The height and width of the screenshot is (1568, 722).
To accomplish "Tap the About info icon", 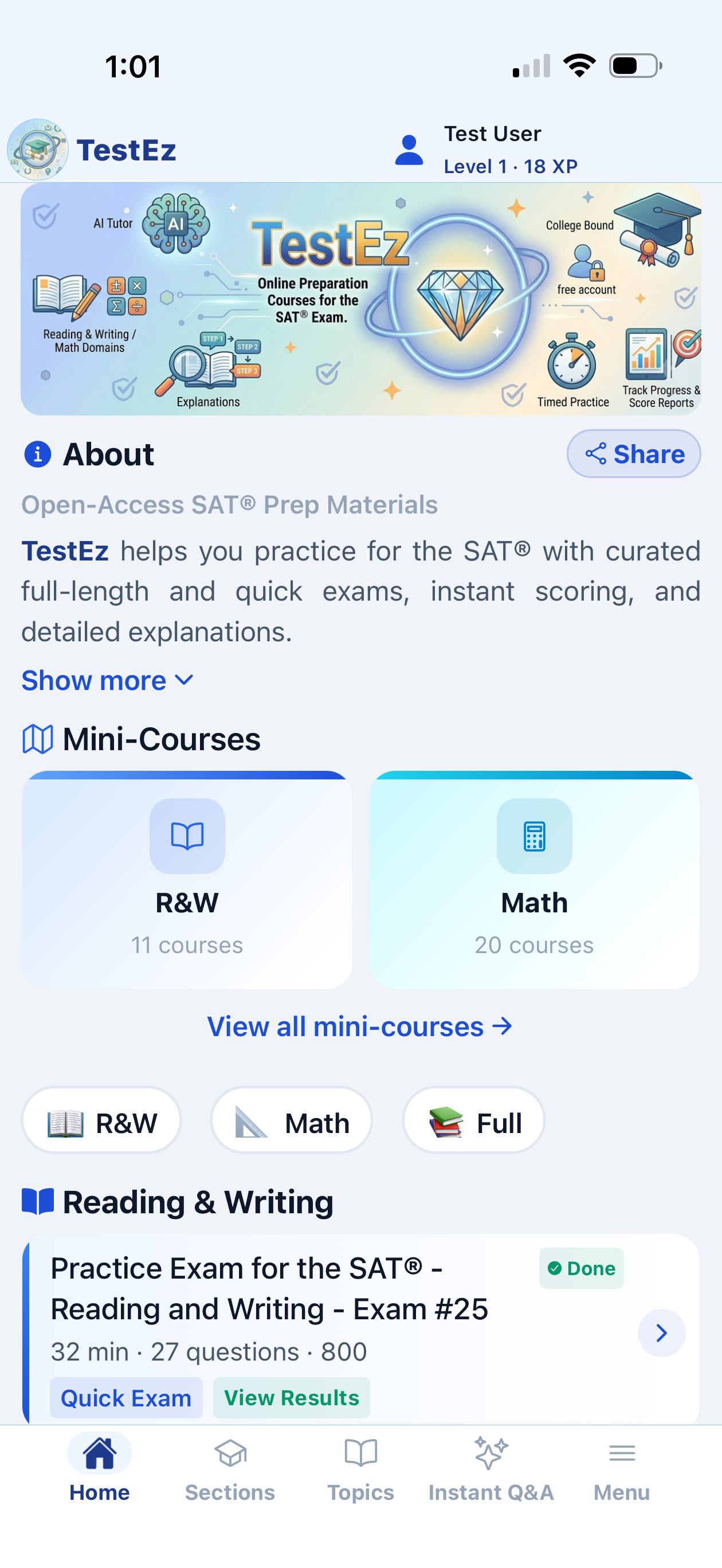I will click(38, 453).
